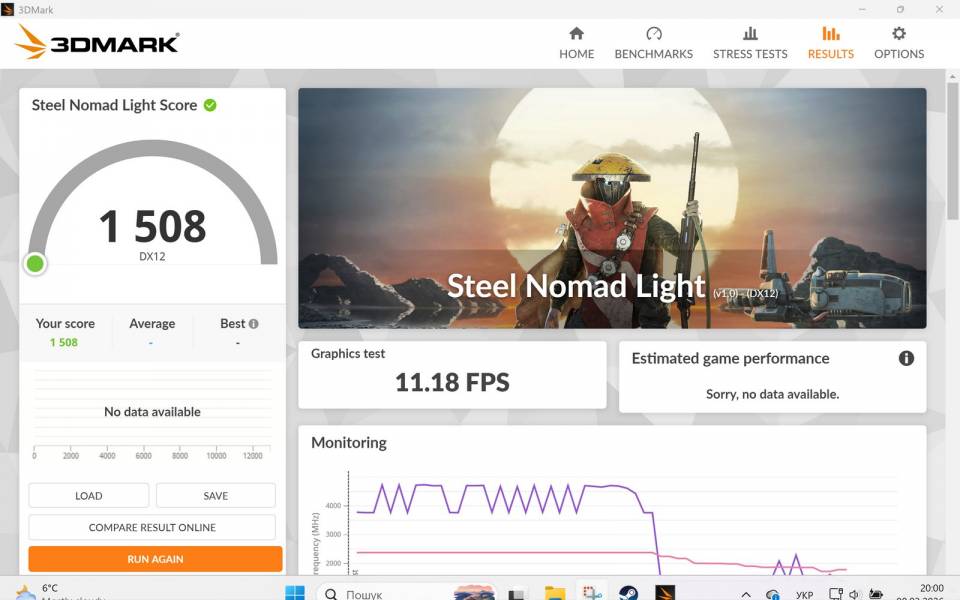
Task: Click the green dot on score gauge
Action: tap(35, 264)
